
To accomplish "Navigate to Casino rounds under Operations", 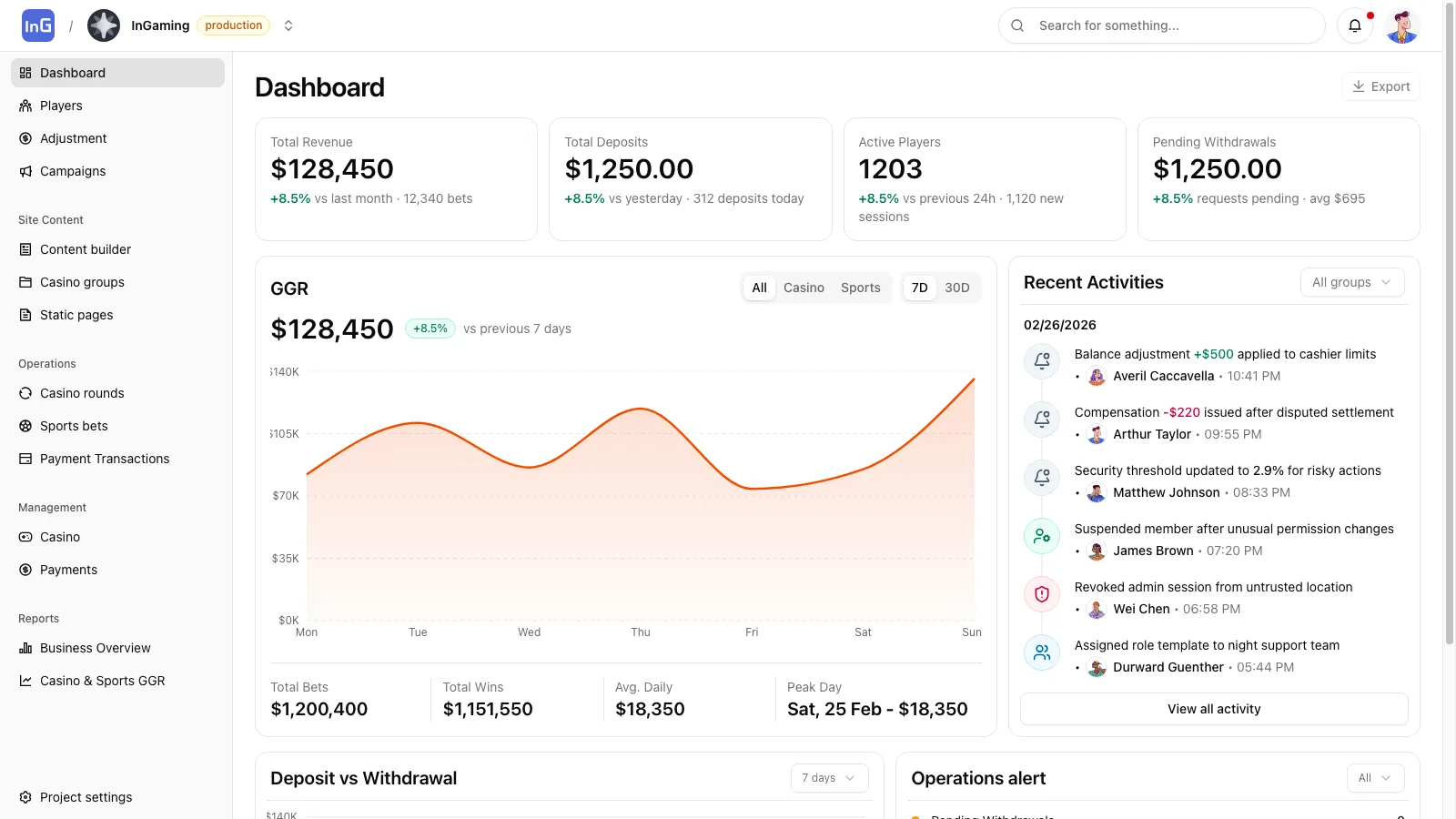I will 81,393.
